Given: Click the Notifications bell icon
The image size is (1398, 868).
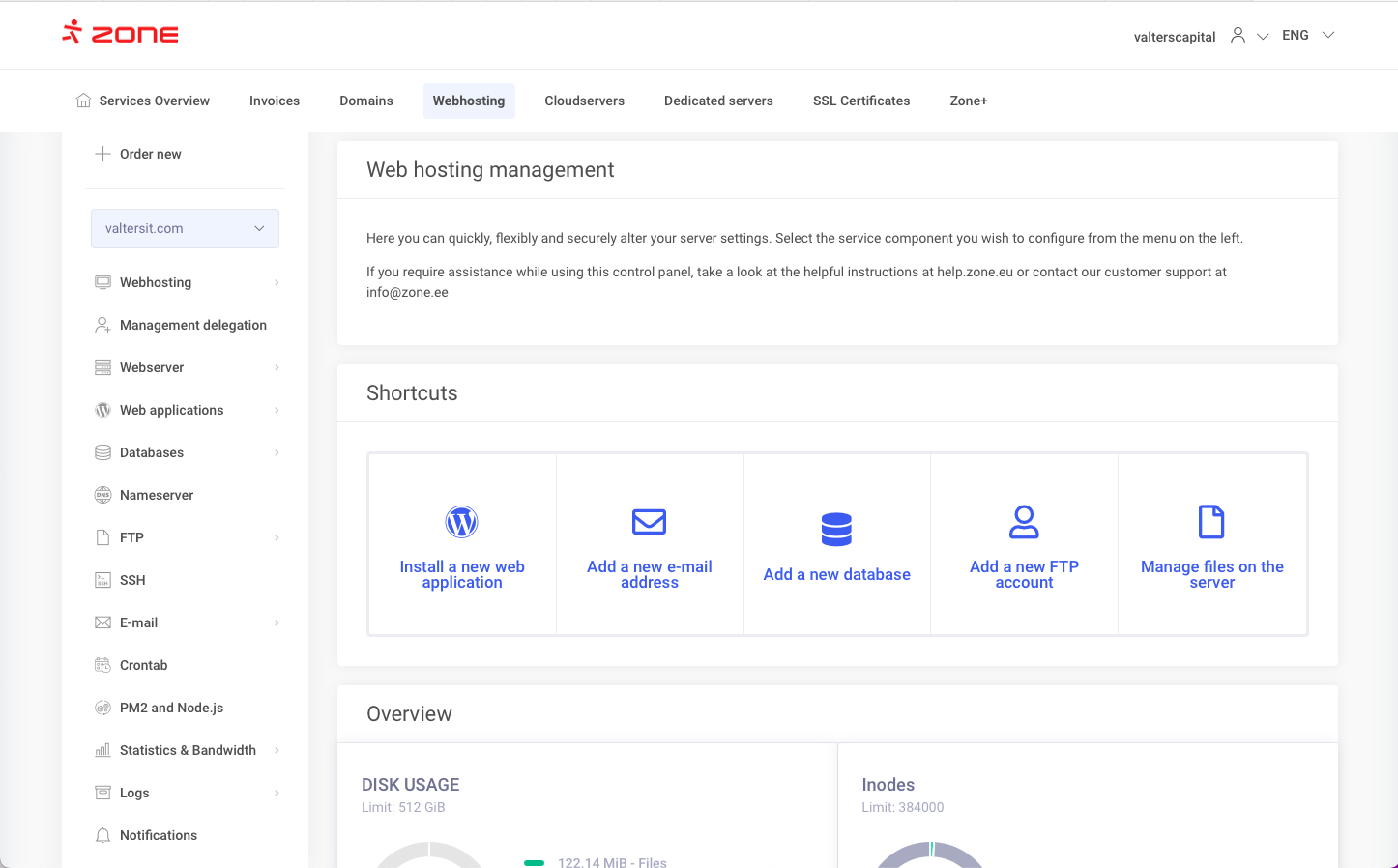Looking at the screenshot, I should 102,835.
